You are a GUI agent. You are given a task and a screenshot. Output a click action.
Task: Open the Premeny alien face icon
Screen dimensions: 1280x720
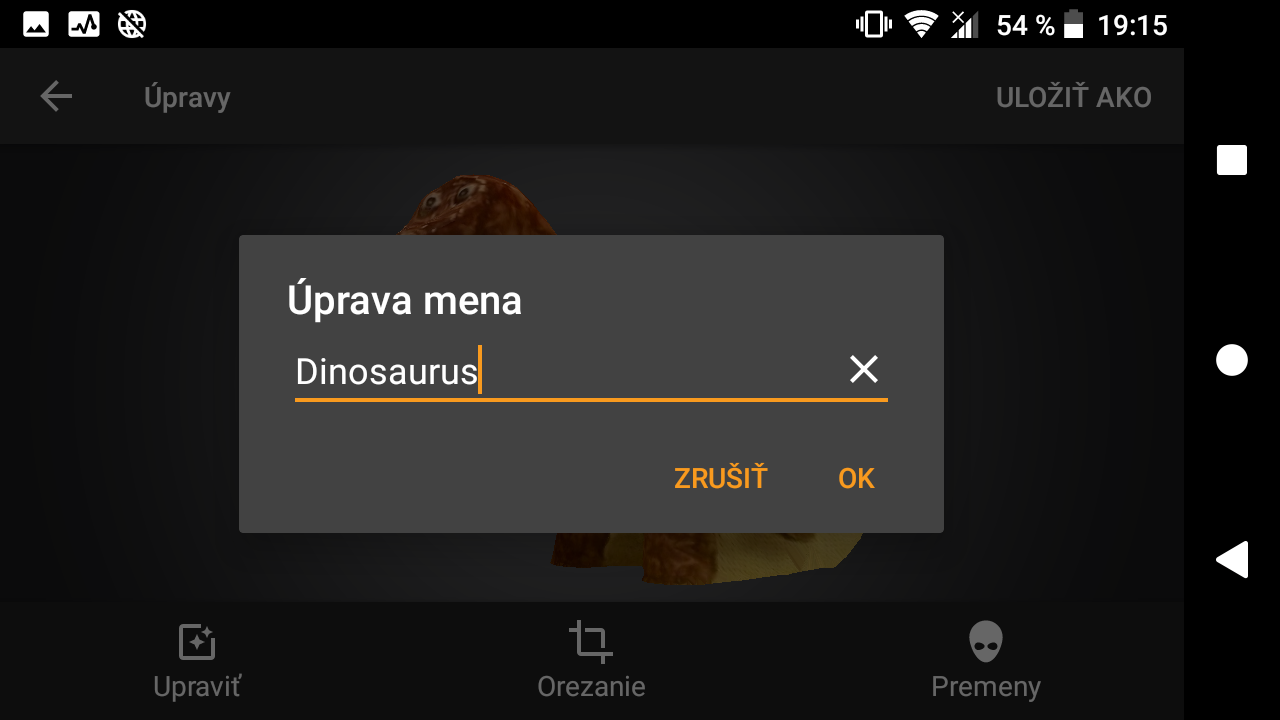coord(986,642)
